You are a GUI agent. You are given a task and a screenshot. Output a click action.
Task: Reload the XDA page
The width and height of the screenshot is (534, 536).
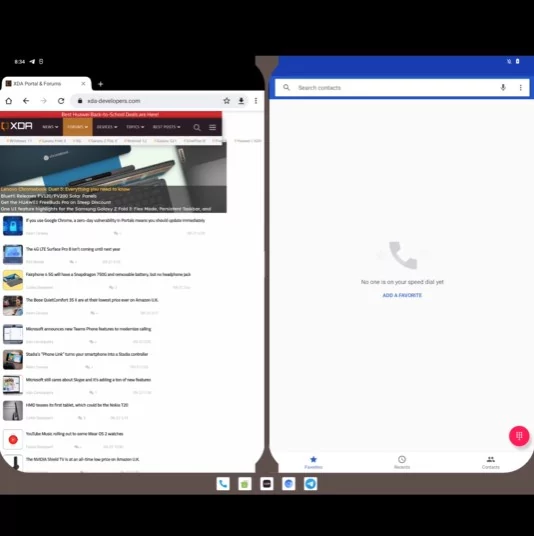61,101
